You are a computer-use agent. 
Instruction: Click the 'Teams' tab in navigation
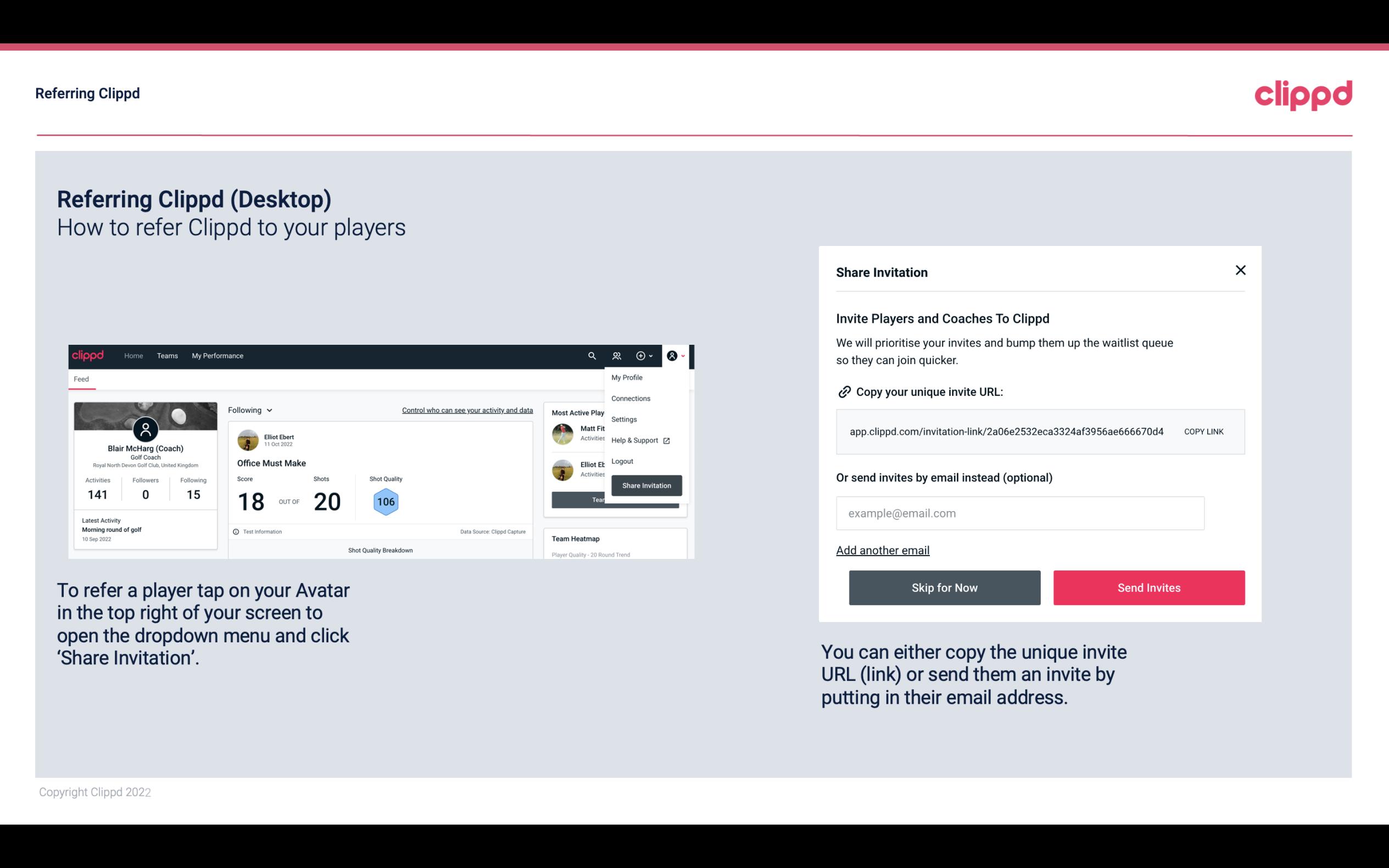[x=166, y=355]
